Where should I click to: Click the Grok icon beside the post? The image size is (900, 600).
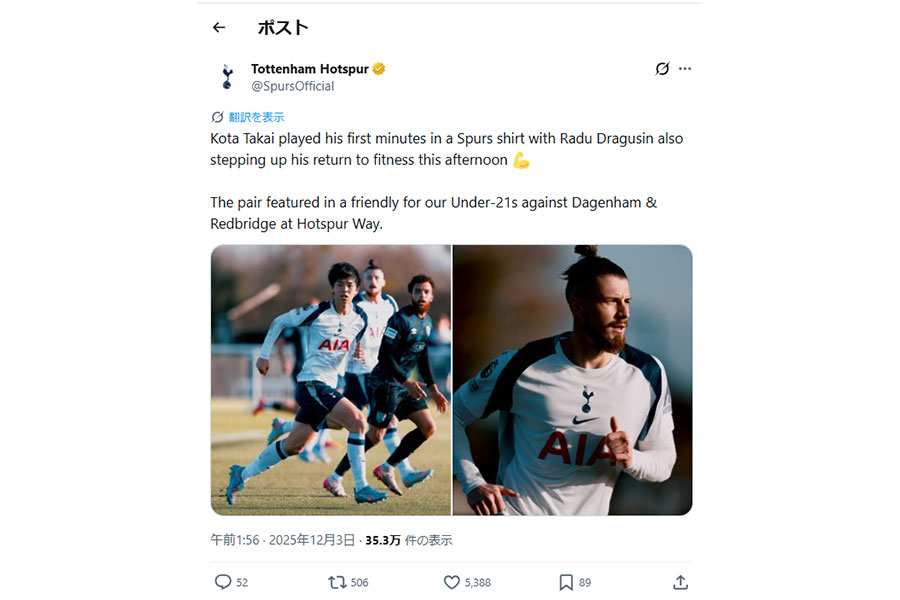click(662, 69)
